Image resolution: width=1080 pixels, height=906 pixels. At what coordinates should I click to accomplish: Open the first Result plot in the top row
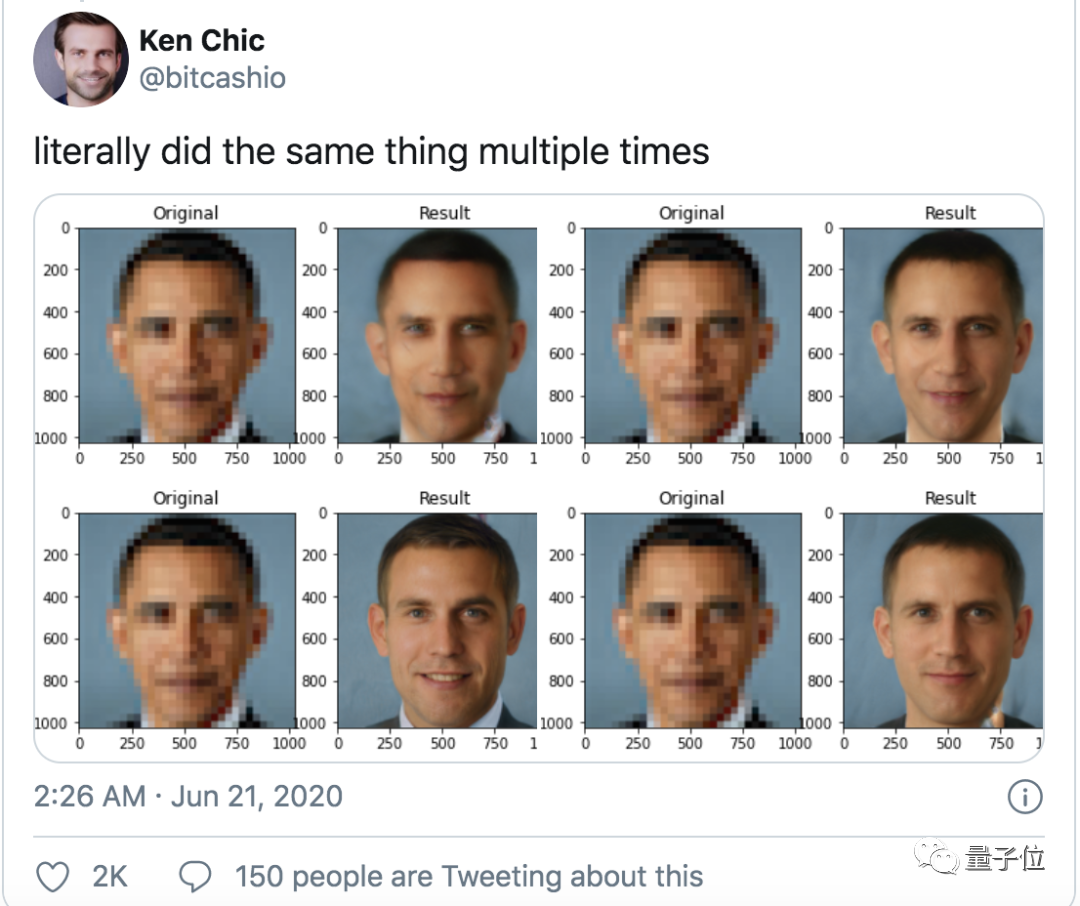coord(437,335)
